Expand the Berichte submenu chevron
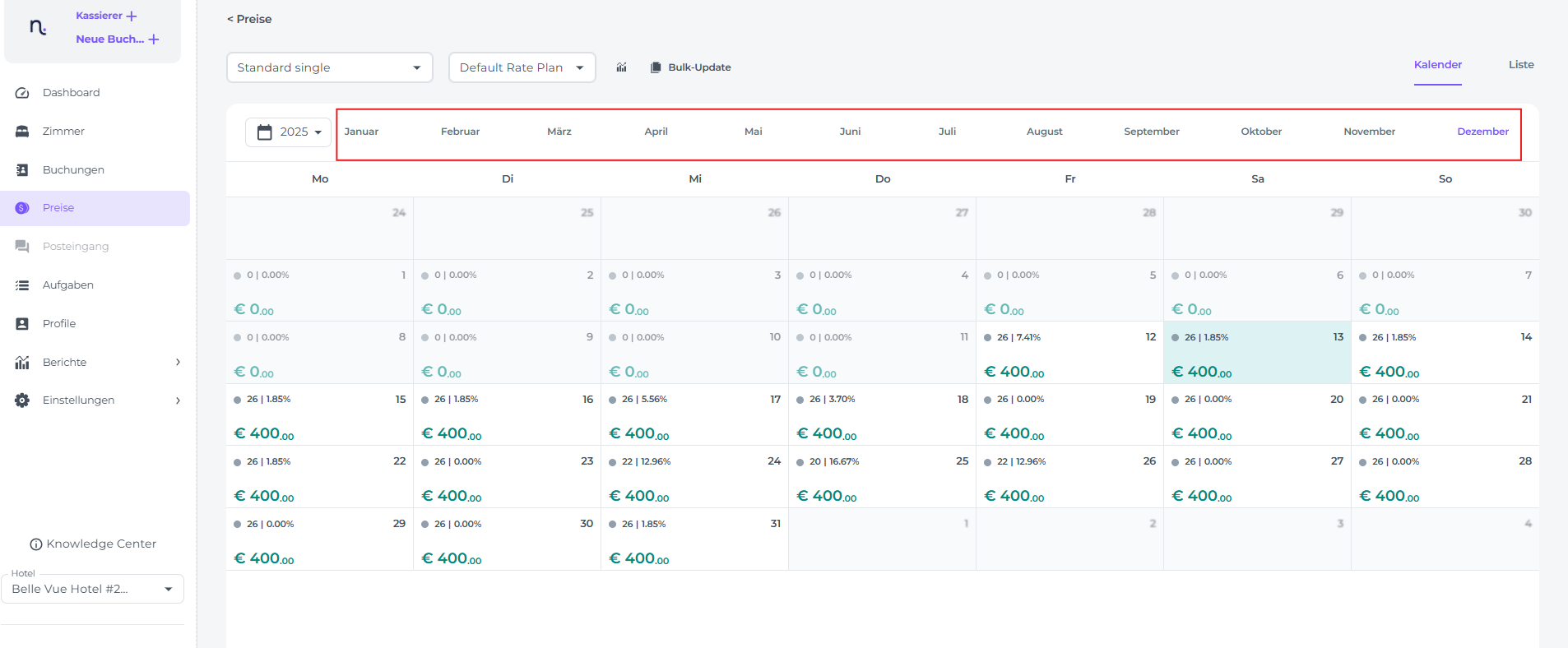The height and width of the screenshot is (648, 1568). click(178, 363)
